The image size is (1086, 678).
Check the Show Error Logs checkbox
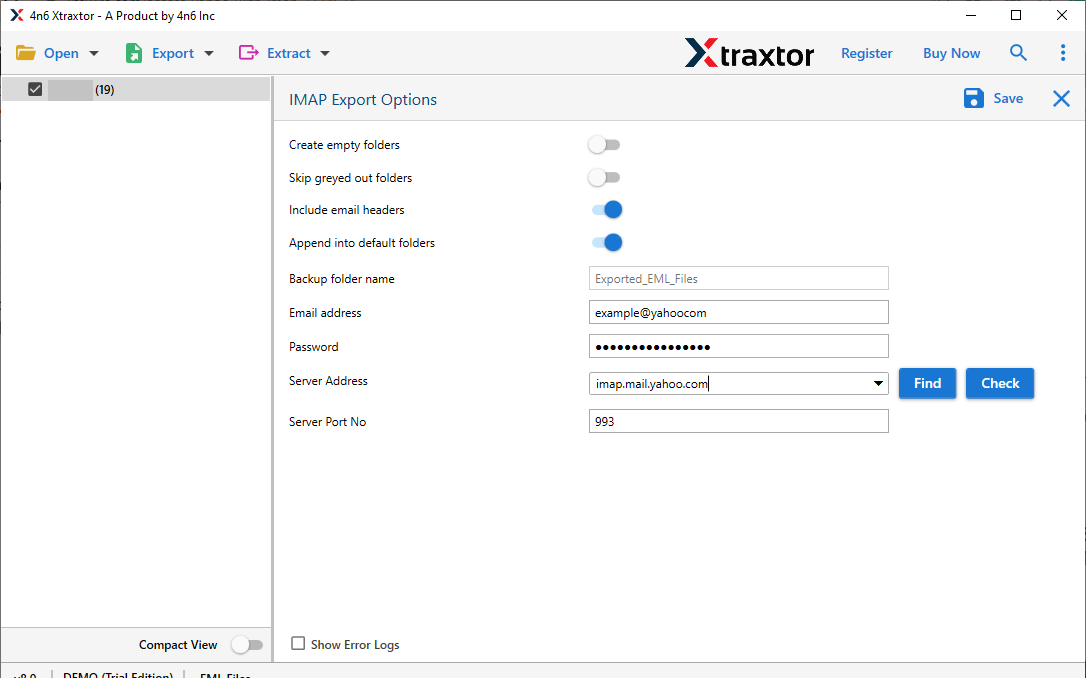pyautogui.click(x=298, y=643)
